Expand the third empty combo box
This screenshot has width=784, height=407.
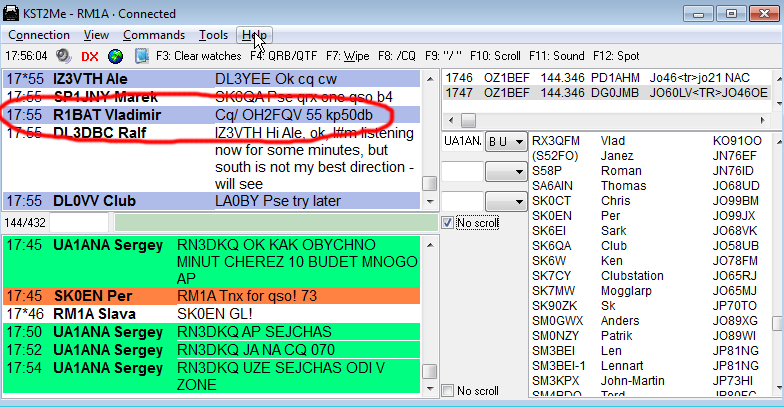click(x=505, y=201)
